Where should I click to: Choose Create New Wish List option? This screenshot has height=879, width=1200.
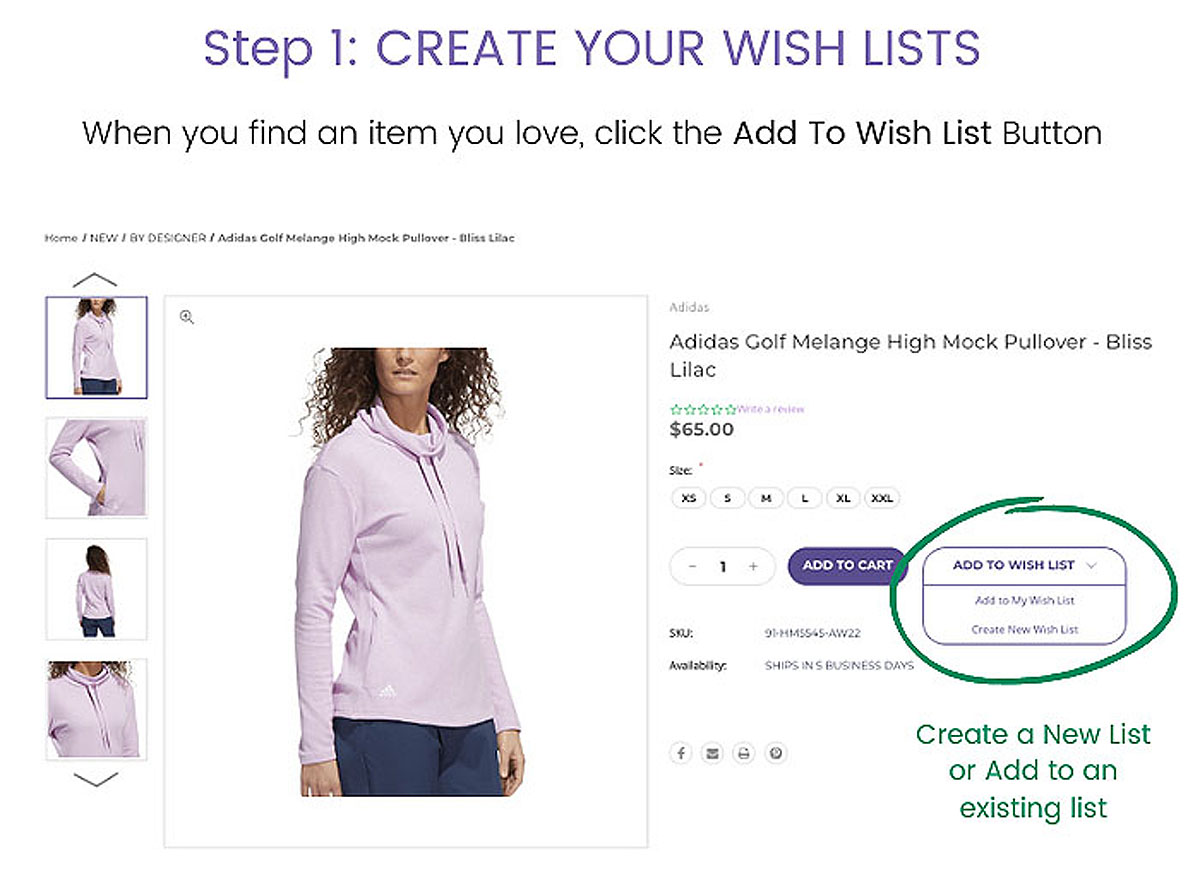(1025, 629)
